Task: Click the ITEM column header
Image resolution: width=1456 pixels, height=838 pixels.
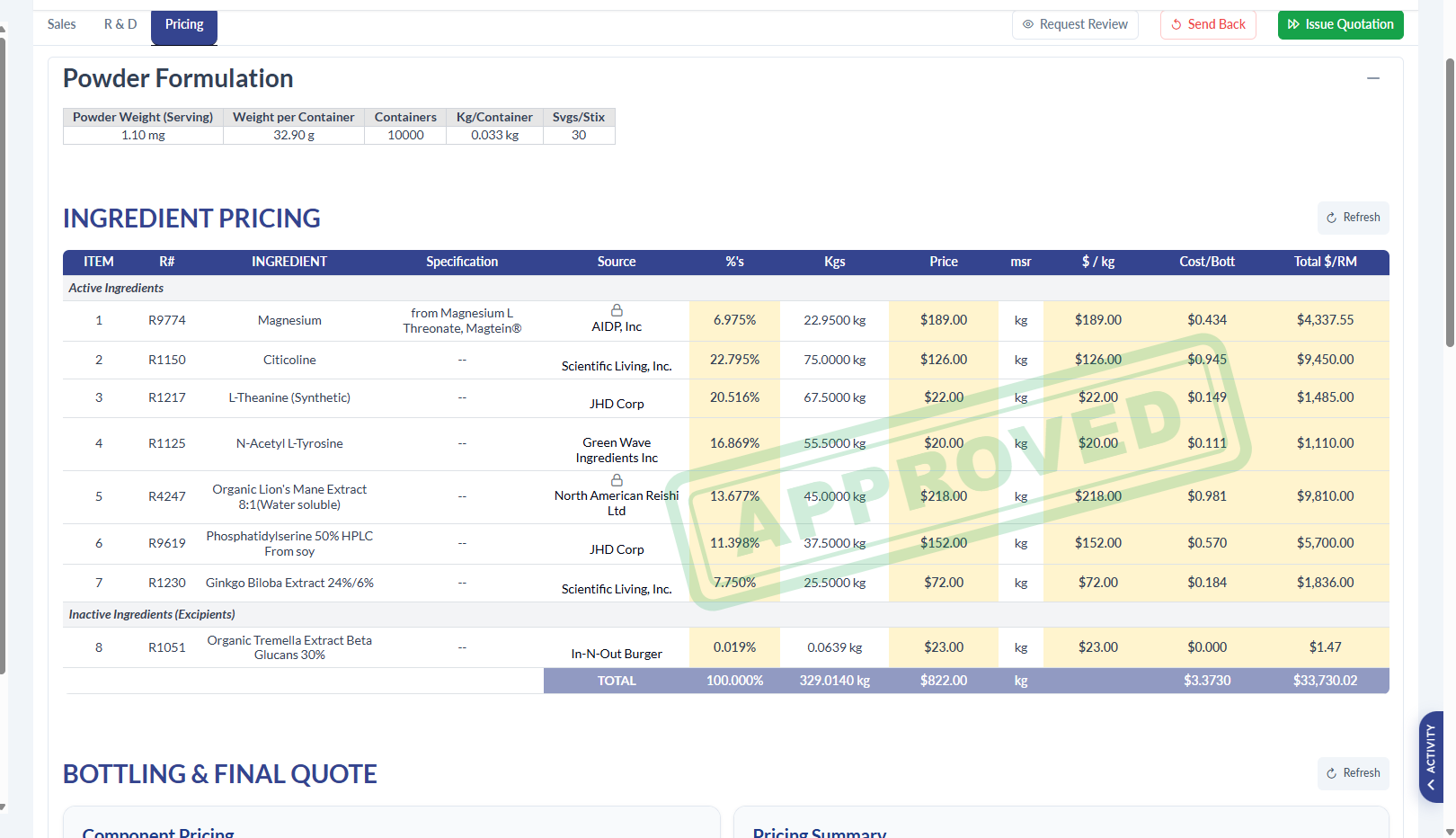Action: pos(99,262)
